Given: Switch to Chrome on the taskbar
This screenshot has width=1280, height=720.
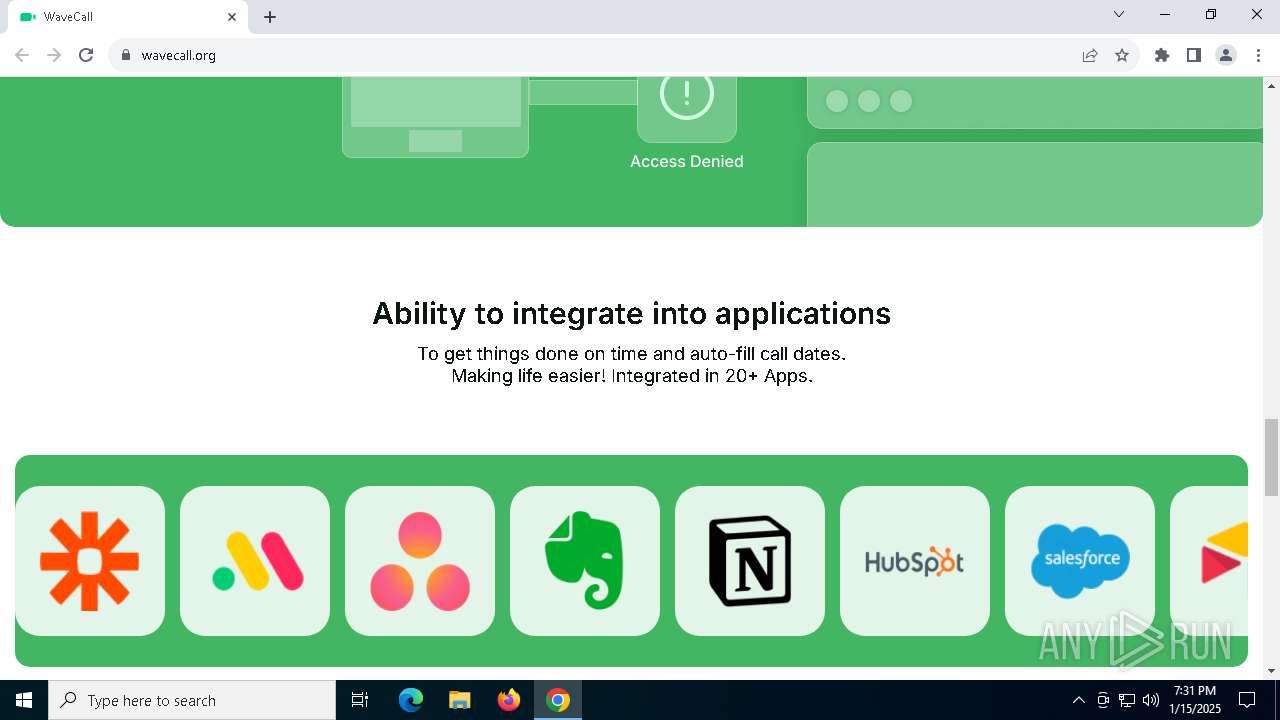Looking at the screenshot, I should click(558, 700).
